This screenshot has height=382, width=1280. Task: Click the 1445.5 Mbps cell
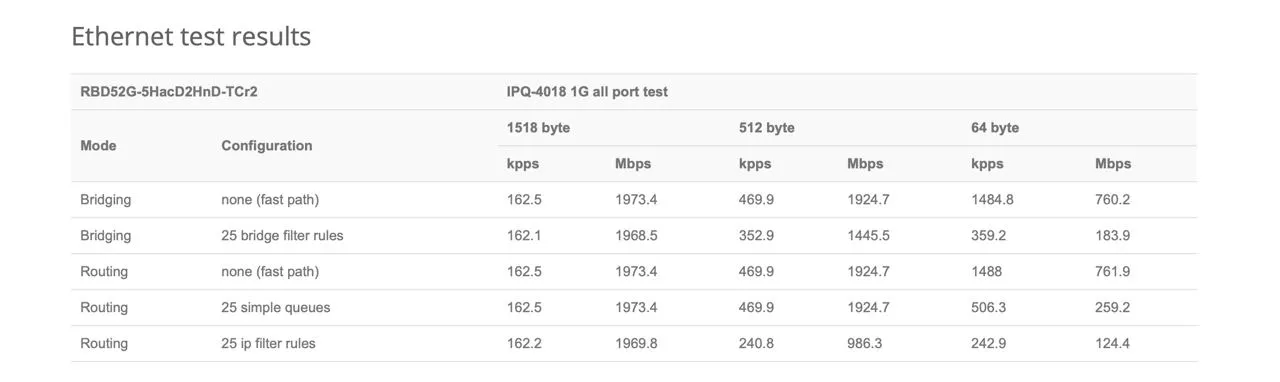[868, 236]
